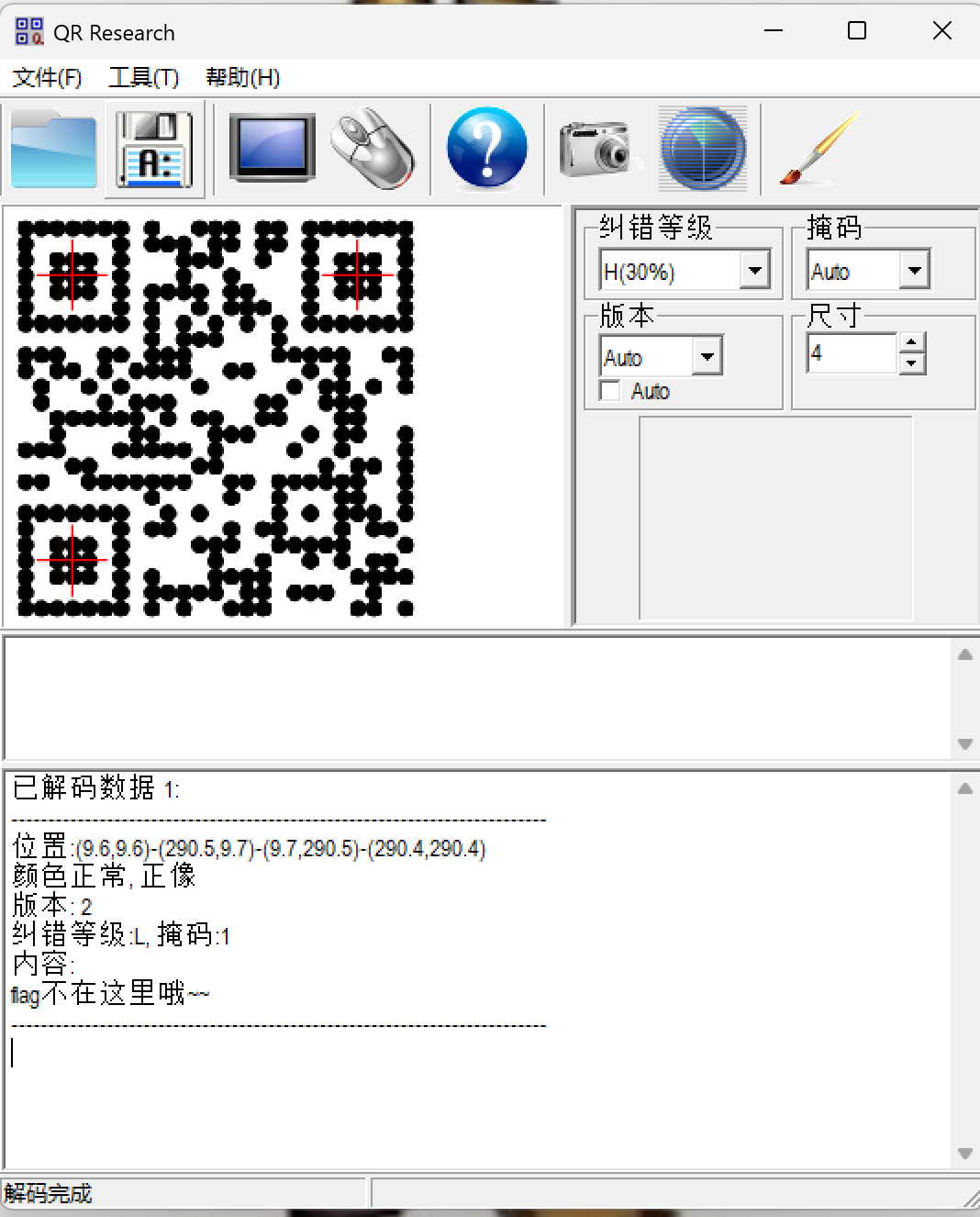Click the QR Research app title icon
The image size is (980, 1217).
[x=29, y=32]
